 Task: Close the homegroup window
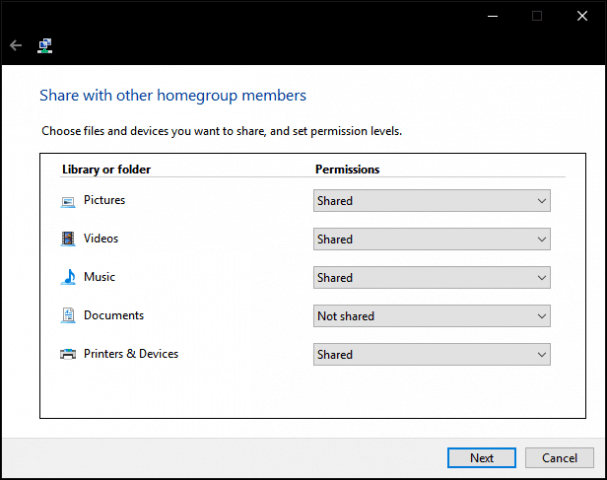coord(582,16)
